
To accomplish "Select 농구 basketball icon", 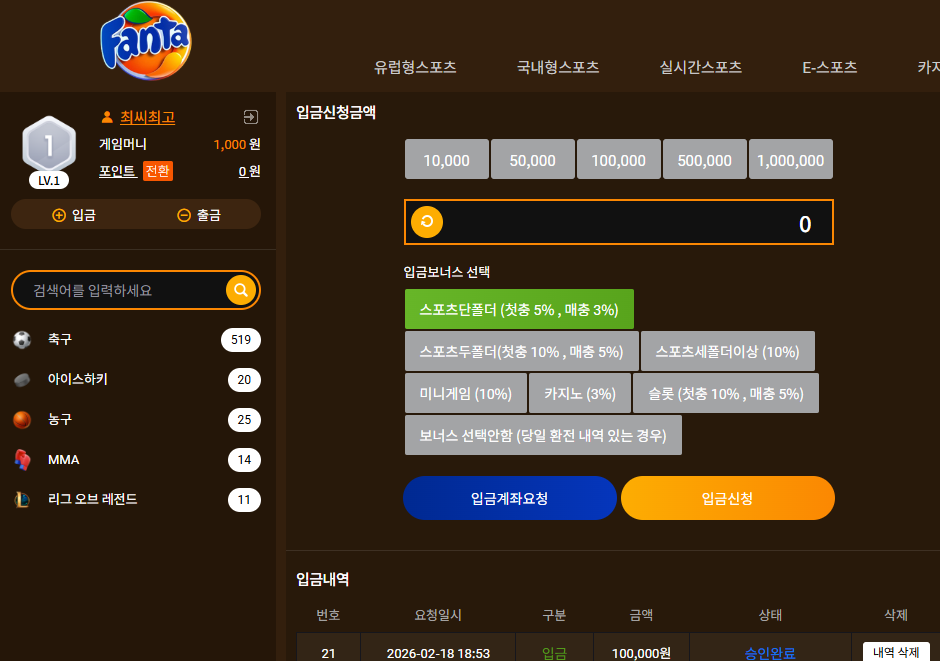I will pyautogui.click(x=22, y=419).
